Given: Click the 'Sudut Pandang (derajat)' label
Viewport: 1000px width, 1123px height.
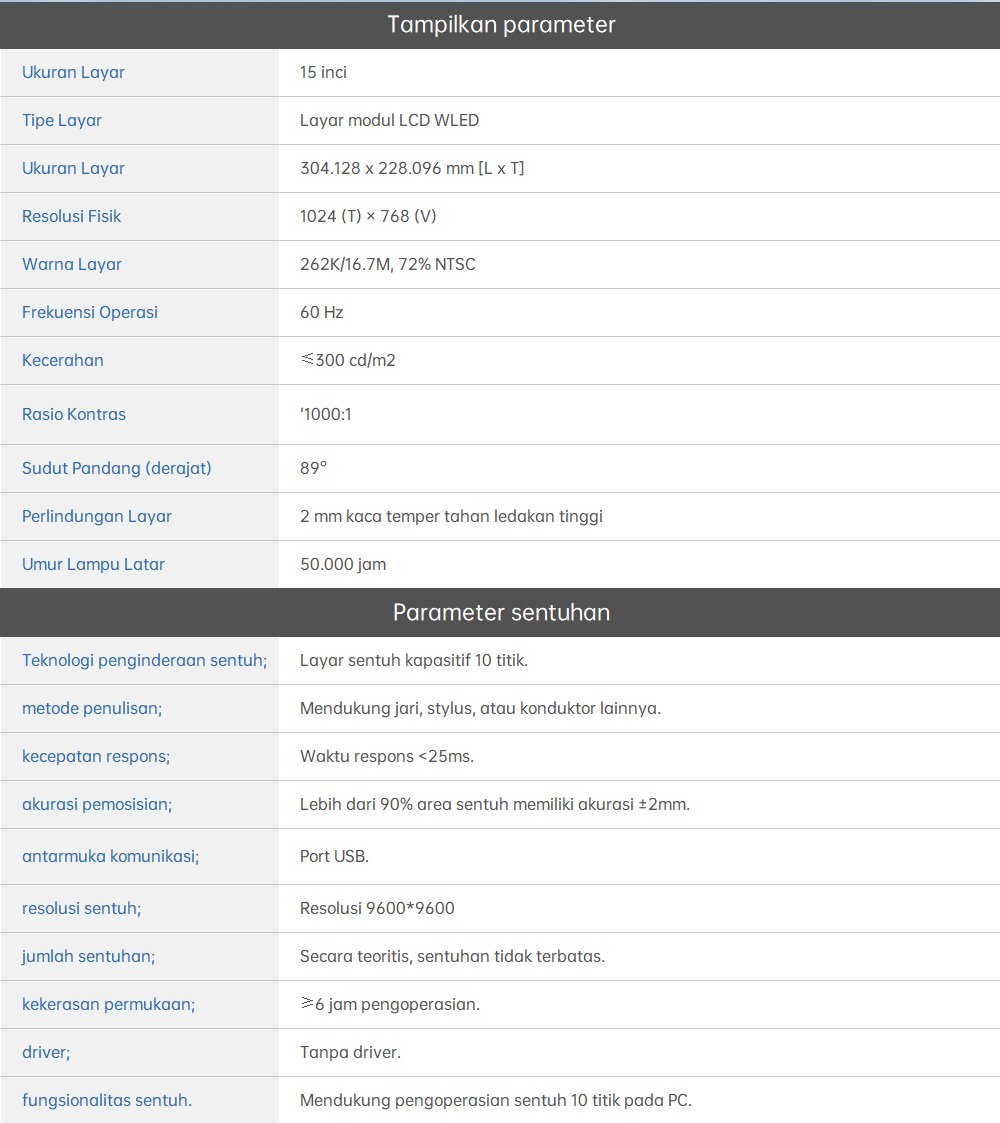Looking at the screenshot, I should [117, 468].
